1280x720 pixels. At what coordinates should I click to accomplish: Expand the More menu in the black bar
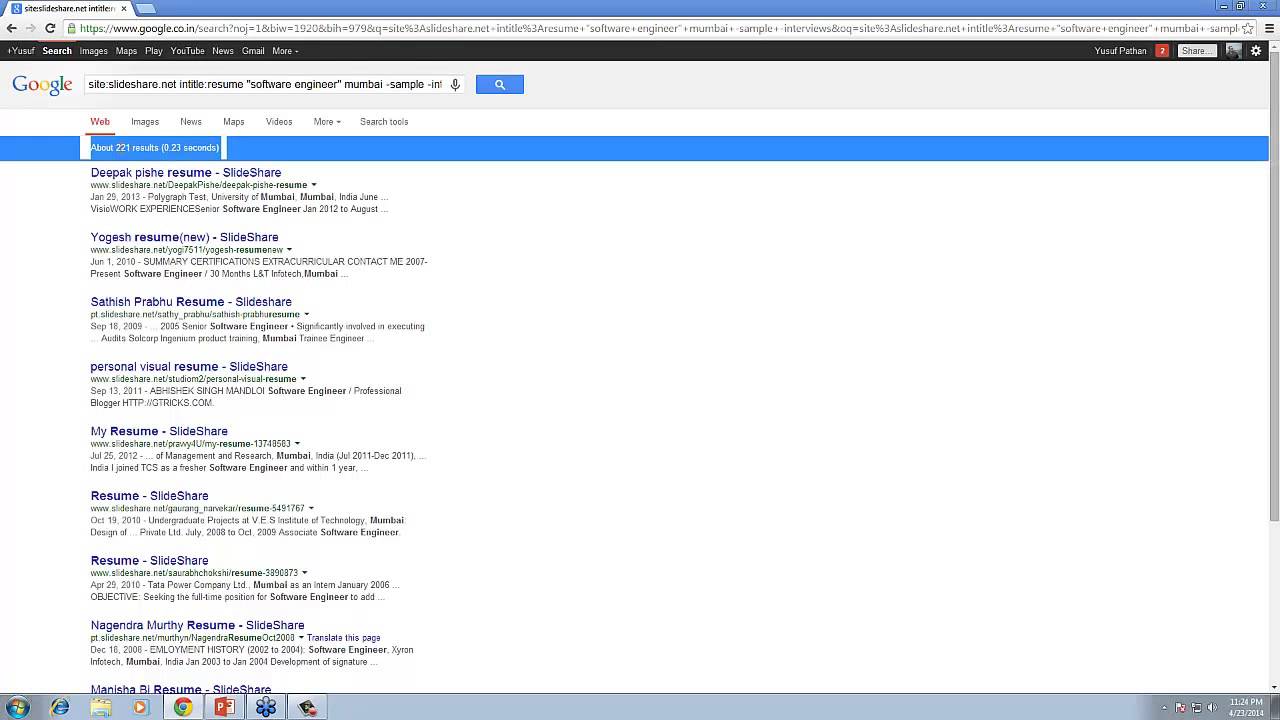(285, 51)
